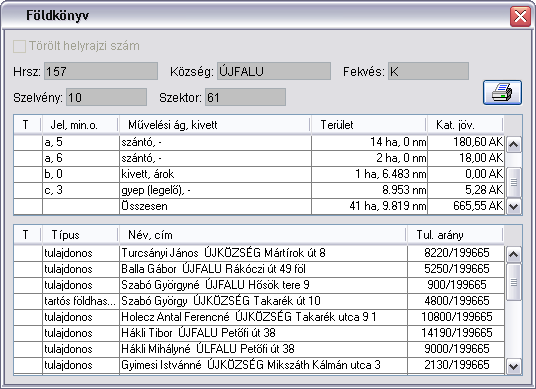
Task: Click ownership ratio 9000/199665
Action: [456, 349]
